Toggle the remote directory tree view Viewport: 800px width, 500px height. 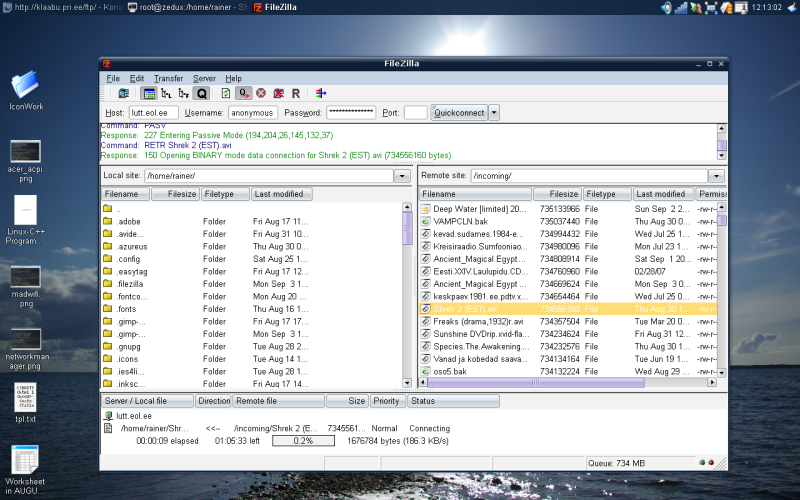(184, 93)
